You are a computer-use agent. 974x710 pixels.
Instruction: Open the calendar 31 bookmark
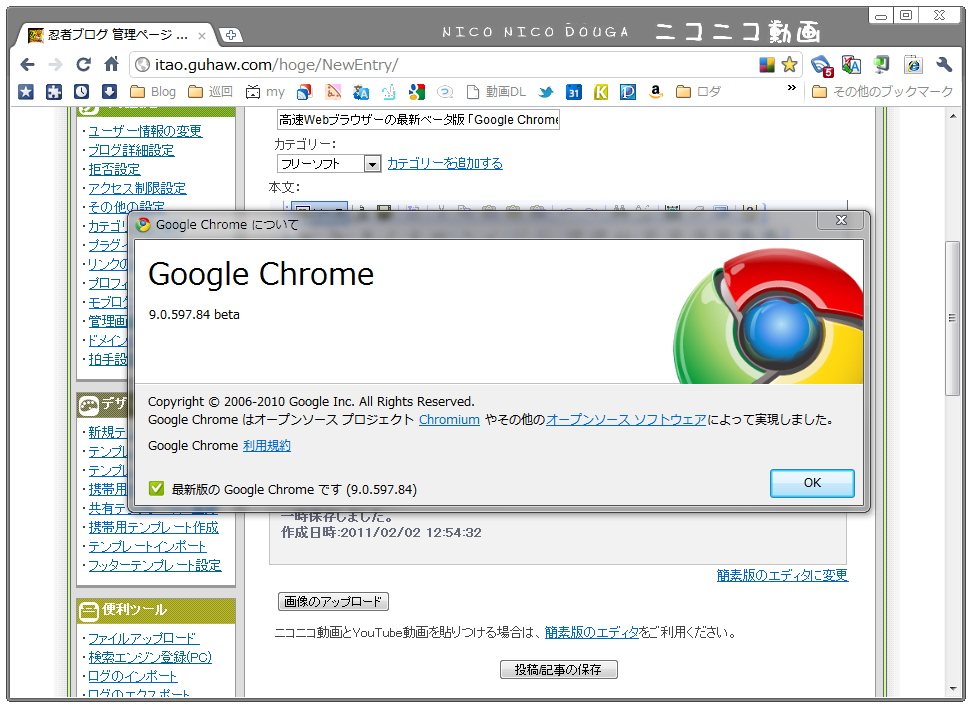[574, 92]
